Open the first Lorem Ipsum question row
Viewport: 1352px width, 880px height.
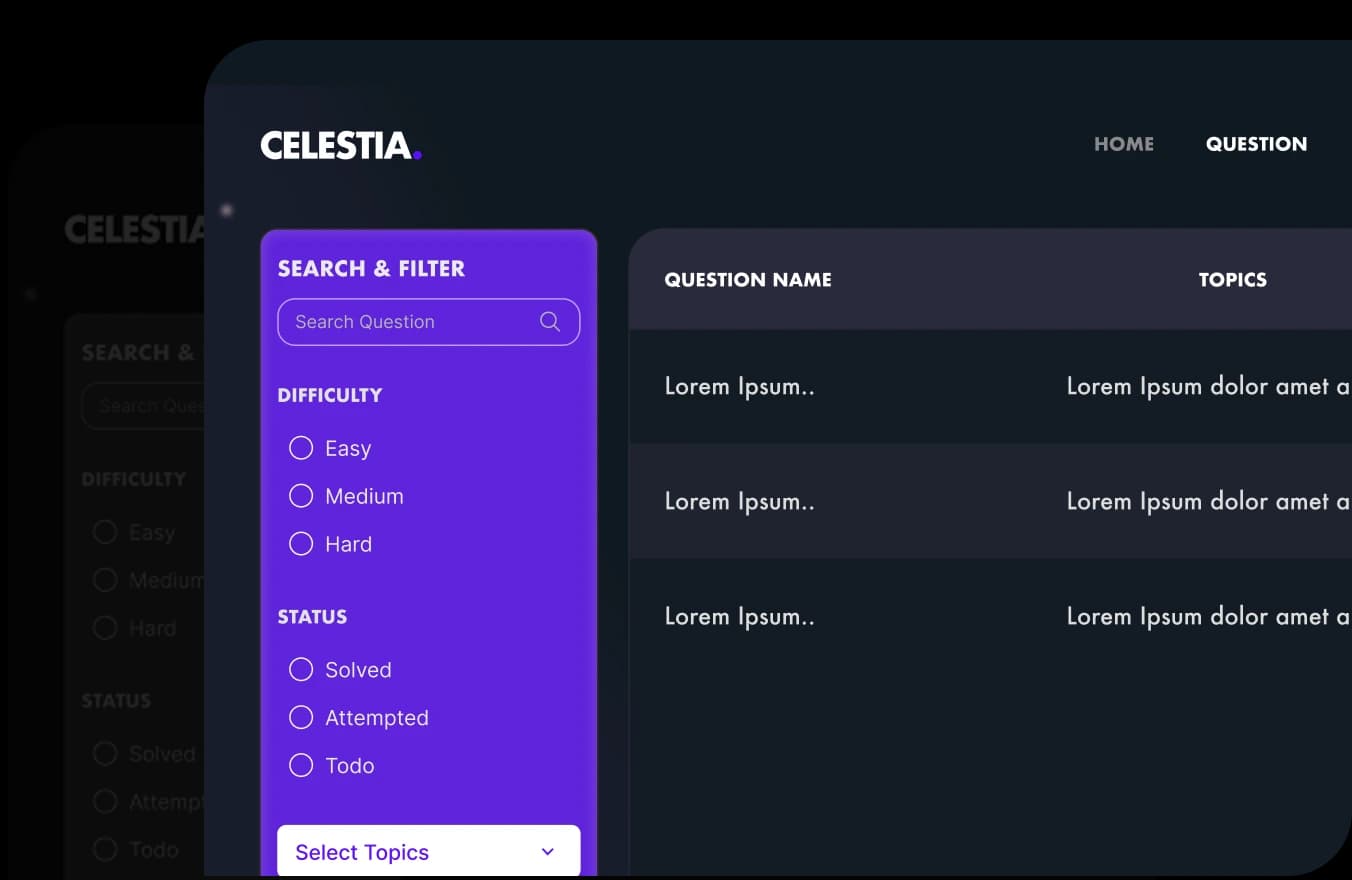739,387
